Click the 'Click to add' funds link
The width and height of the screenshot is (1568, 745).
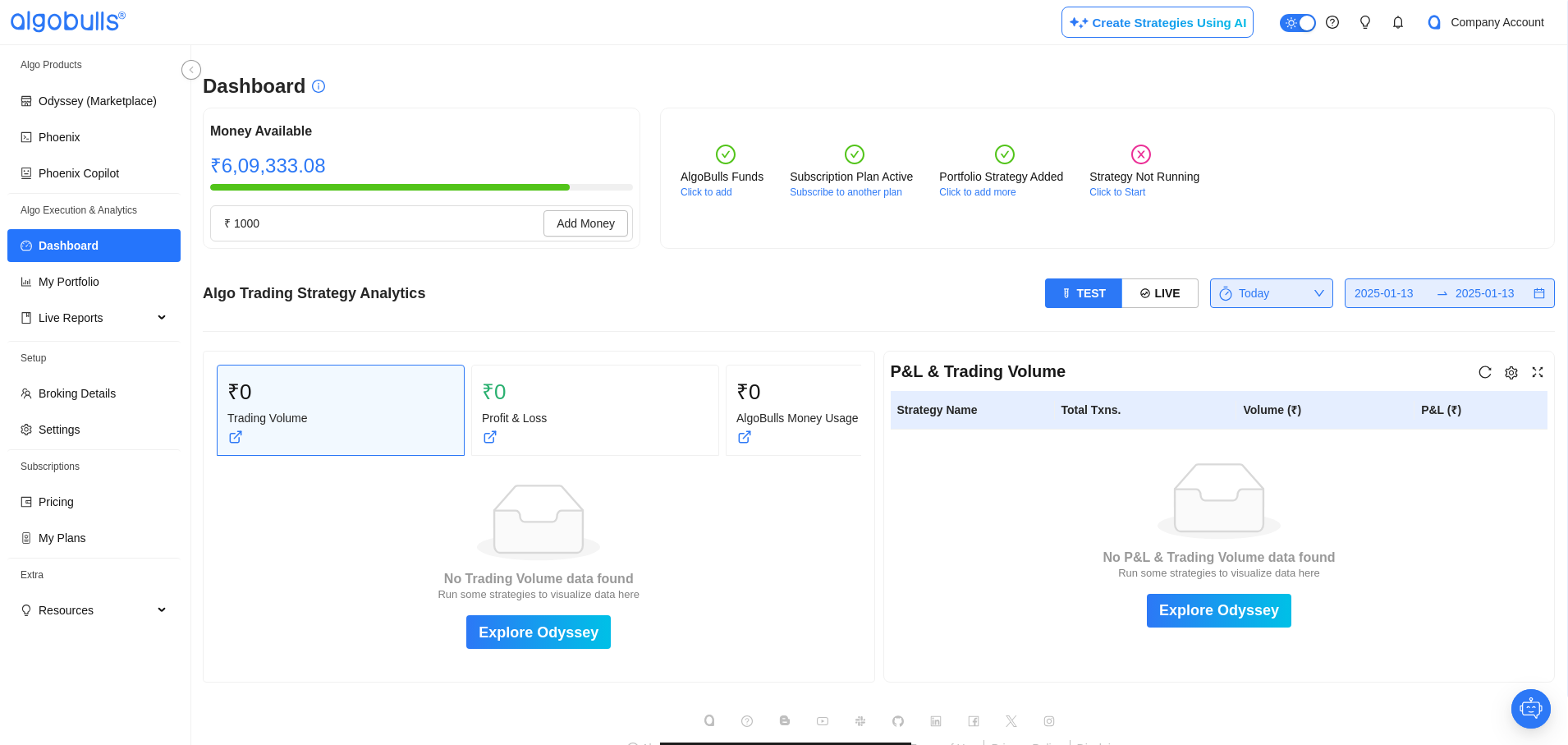(706, 192)
